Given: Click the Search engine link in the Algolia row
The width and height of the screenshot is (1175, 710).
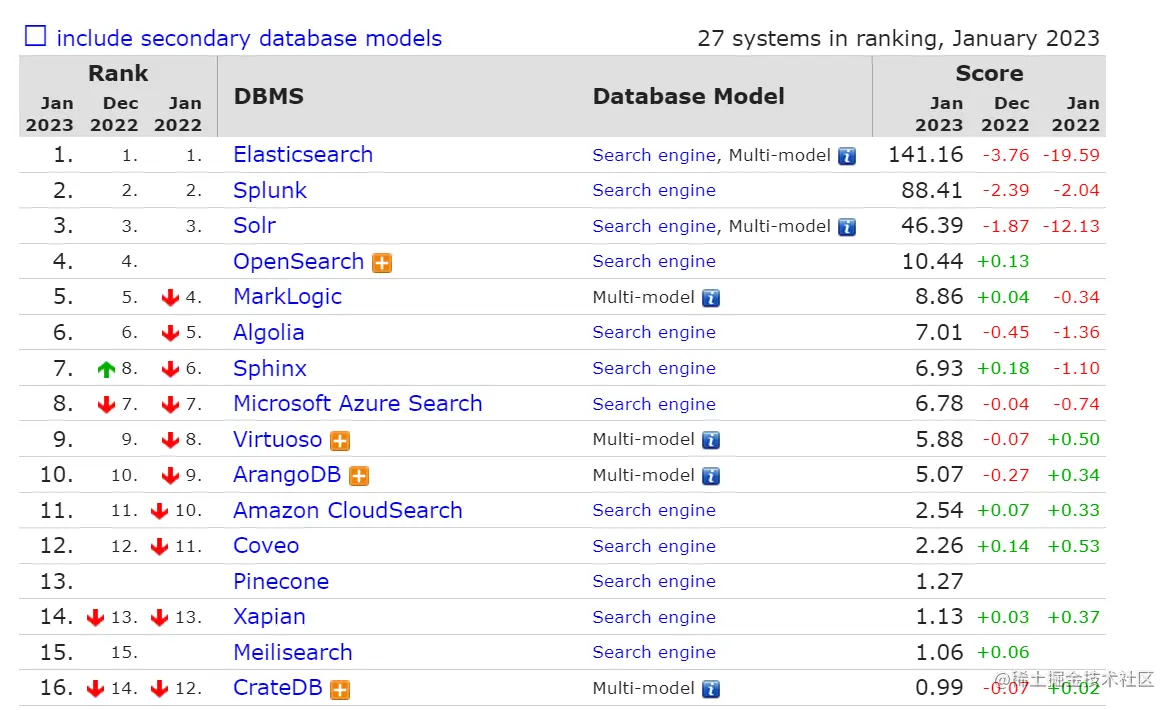Looking at the screenshot, I should pos(654,333).
